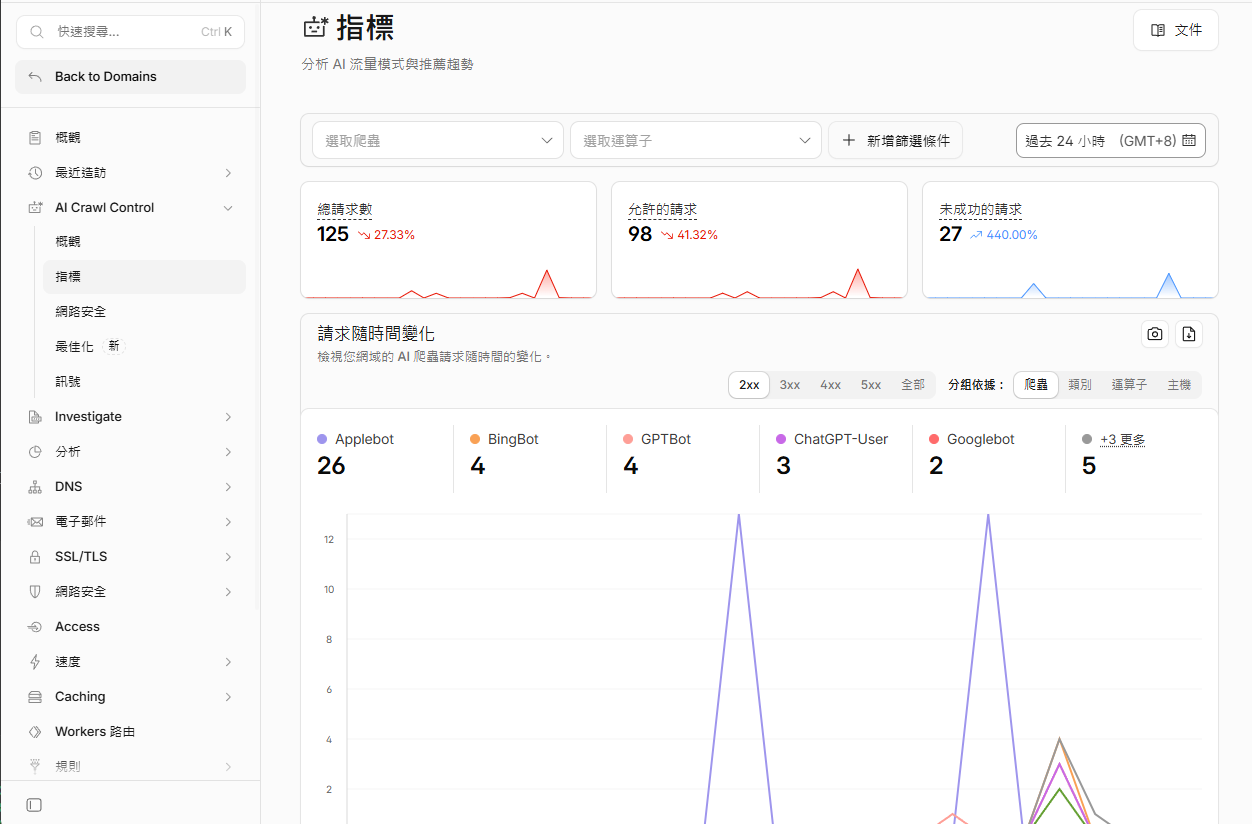Click the 電子郵件 envelope icon
The width and height of the screenshot is (1252, 824).
pos(35,522)
